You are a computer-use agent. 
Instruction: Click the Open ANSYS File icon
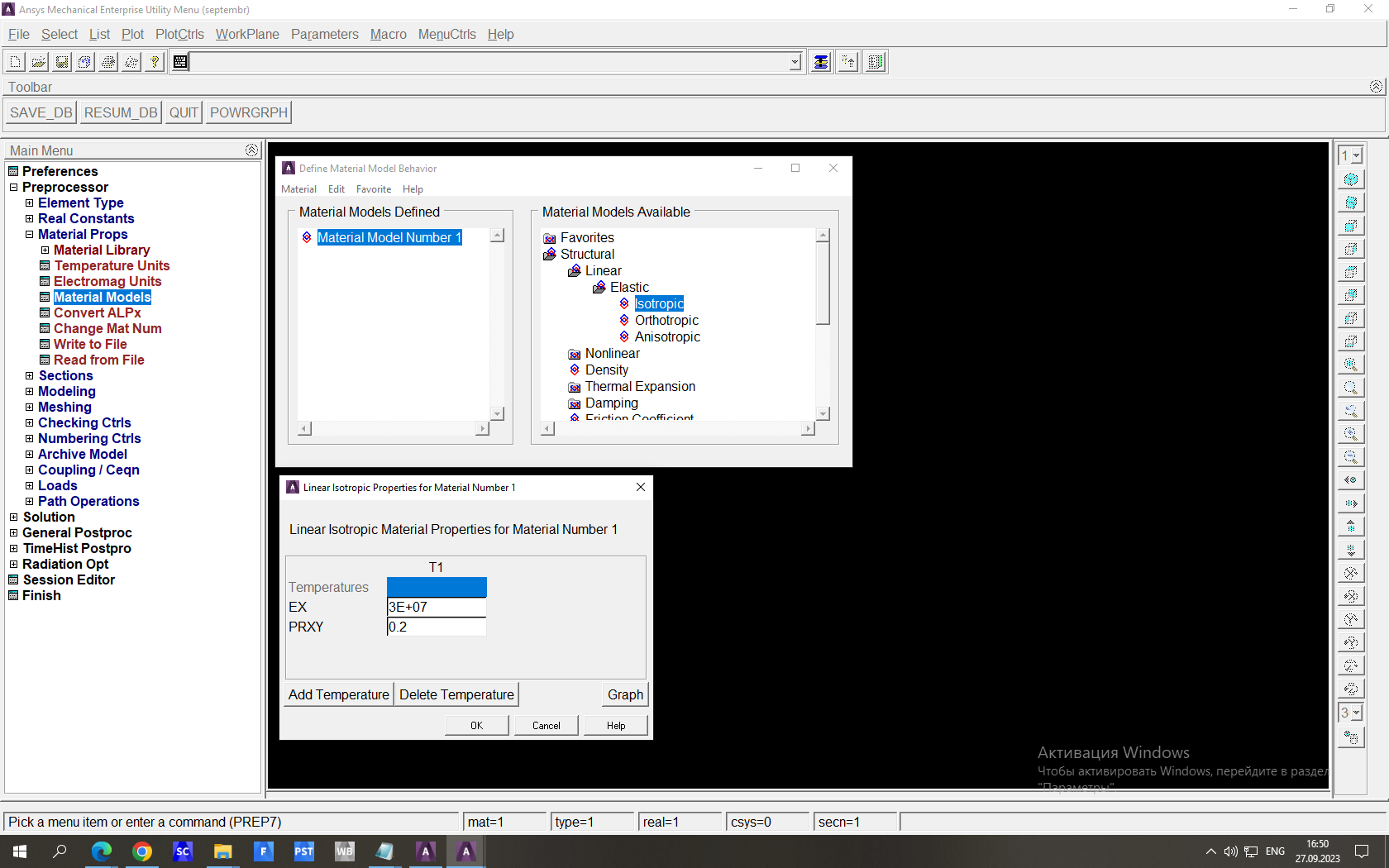coord(39,62)
